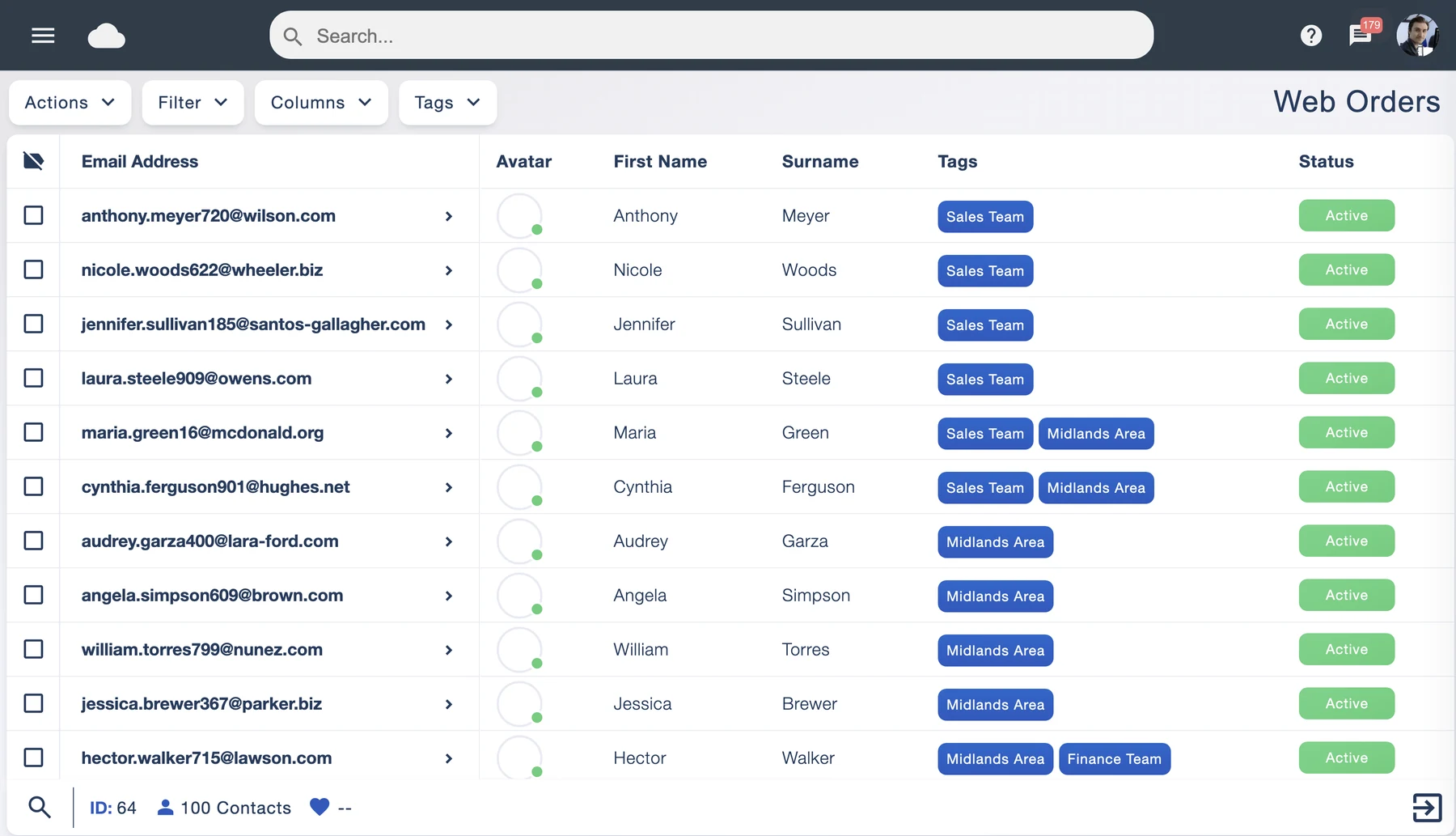Click the ID: 64 label in footer
Viewport: 1456px width, 836px height.
[x=112, y=808]
